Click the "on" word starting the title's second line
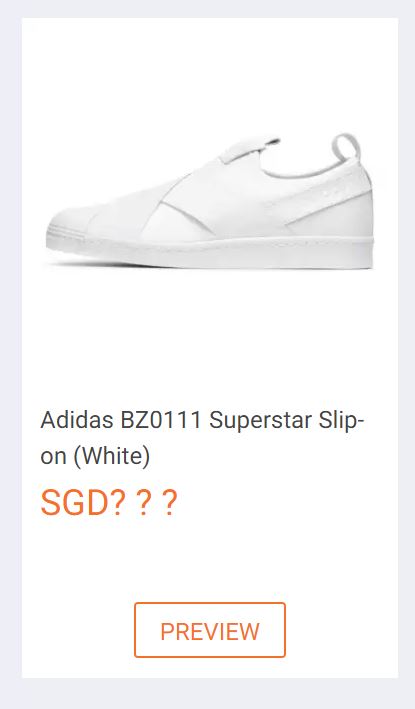 (x=53, y=457)
